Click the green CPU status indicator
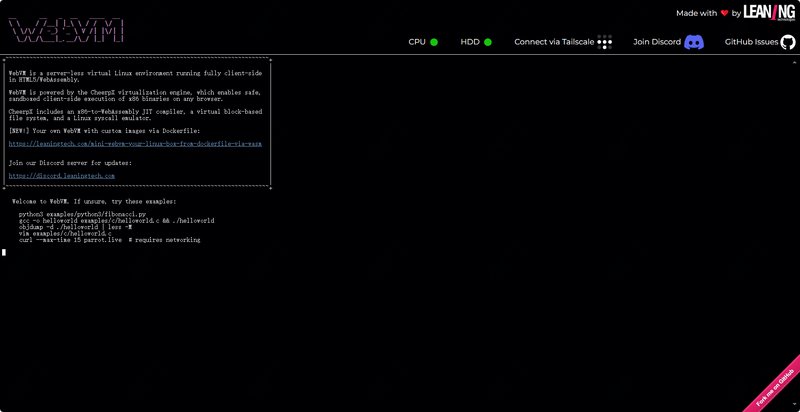This screenshot has width=800, height=412. (x=434, y=42)
